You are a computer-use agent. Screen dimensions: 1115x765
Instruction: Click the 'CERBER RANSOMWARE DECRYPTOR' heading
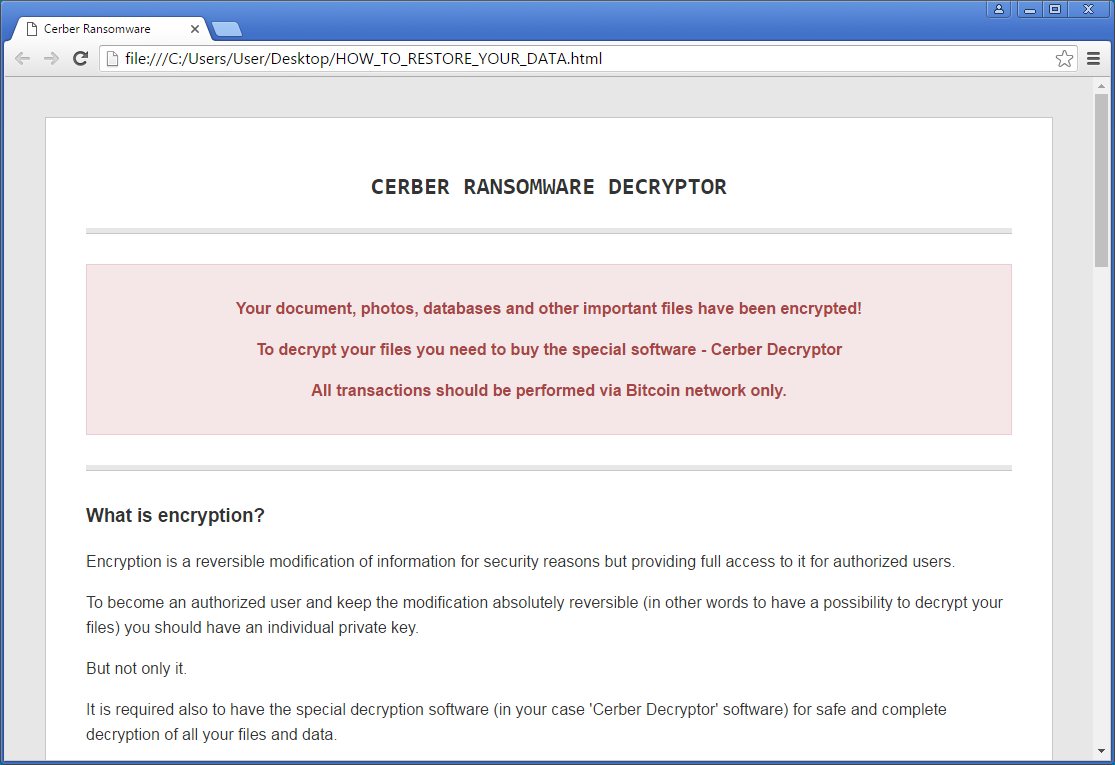[x=549, y=187]
